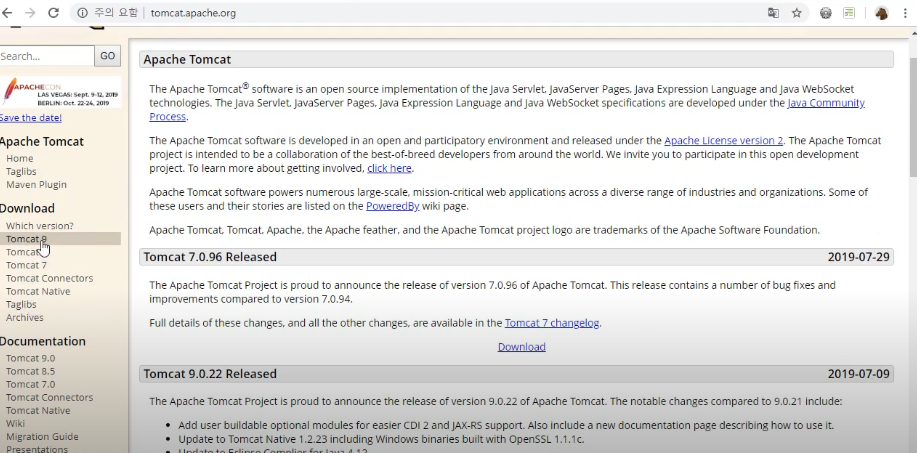917x453 pixels.
Task: Open the Apache License version 2 link
Action: 723,140
